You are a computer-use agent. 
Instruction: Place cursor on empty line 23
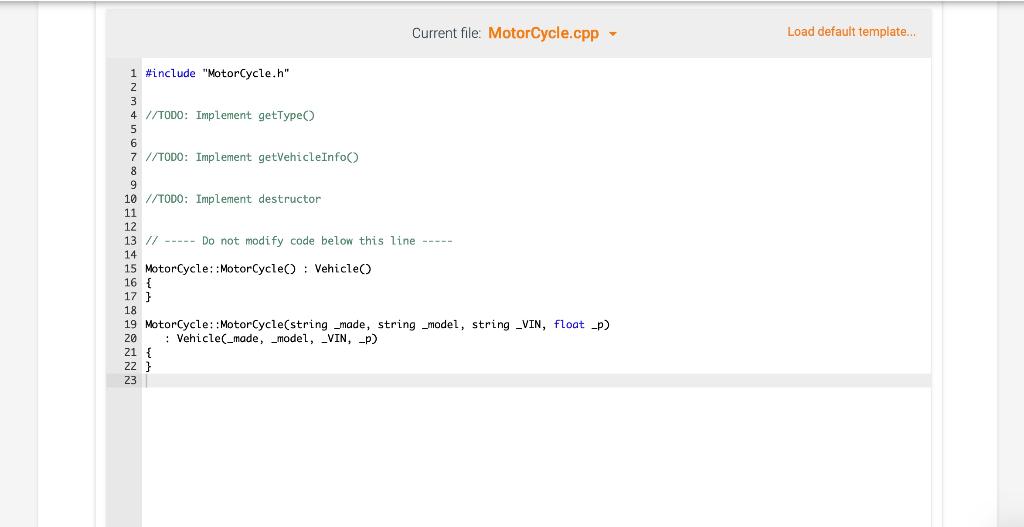click(x=536, y=381)
